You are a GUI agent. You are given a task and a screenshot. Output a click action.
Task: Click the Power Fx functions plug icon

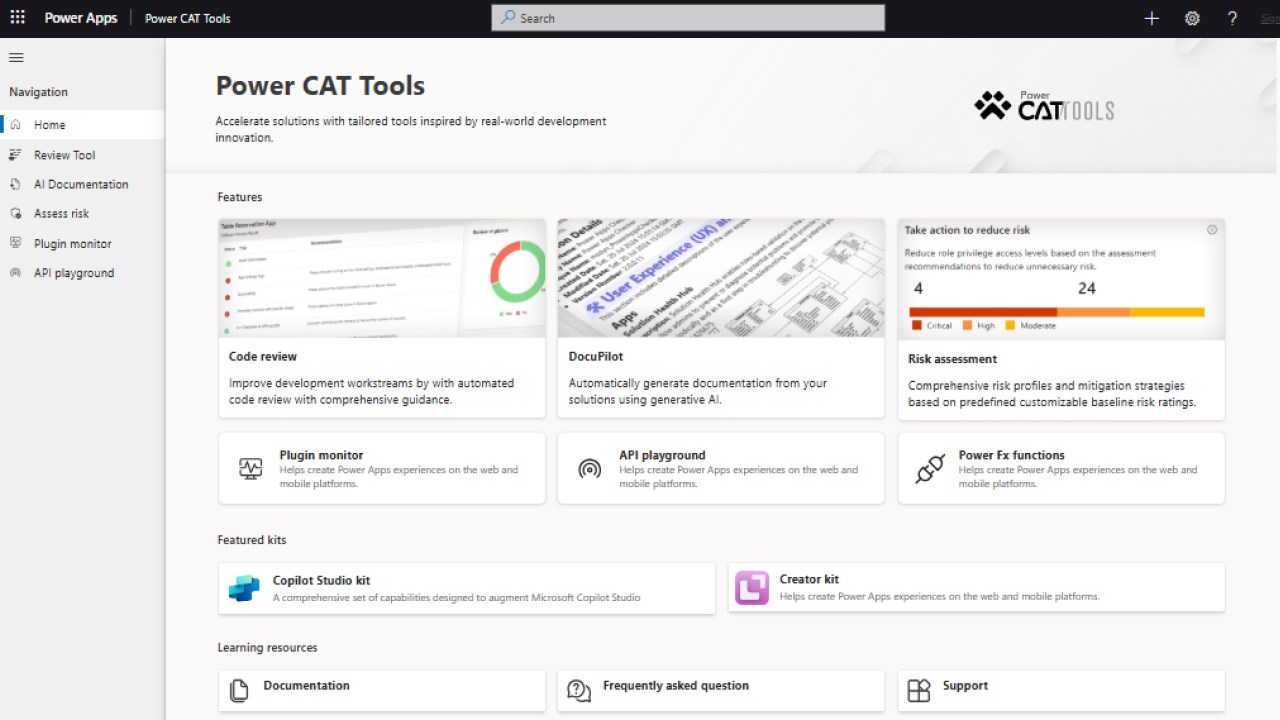pos(930,468)
